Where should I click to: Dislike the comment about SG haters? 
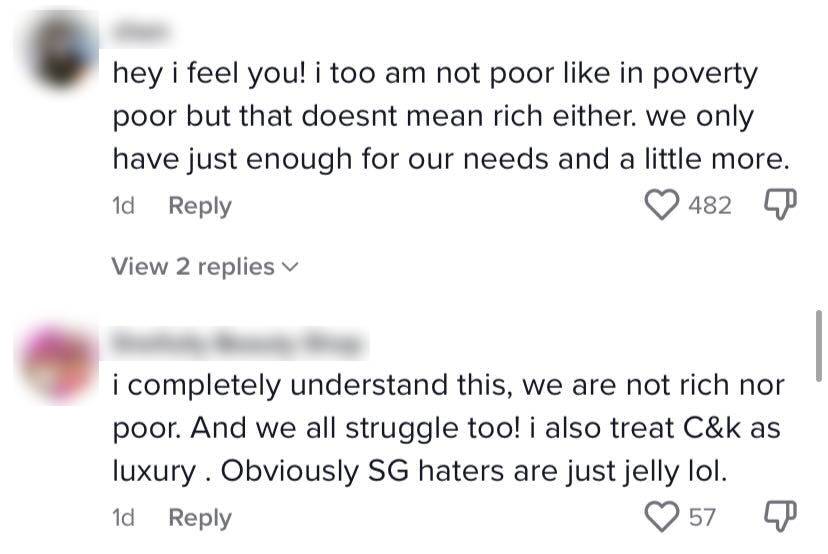coord(778,518)
